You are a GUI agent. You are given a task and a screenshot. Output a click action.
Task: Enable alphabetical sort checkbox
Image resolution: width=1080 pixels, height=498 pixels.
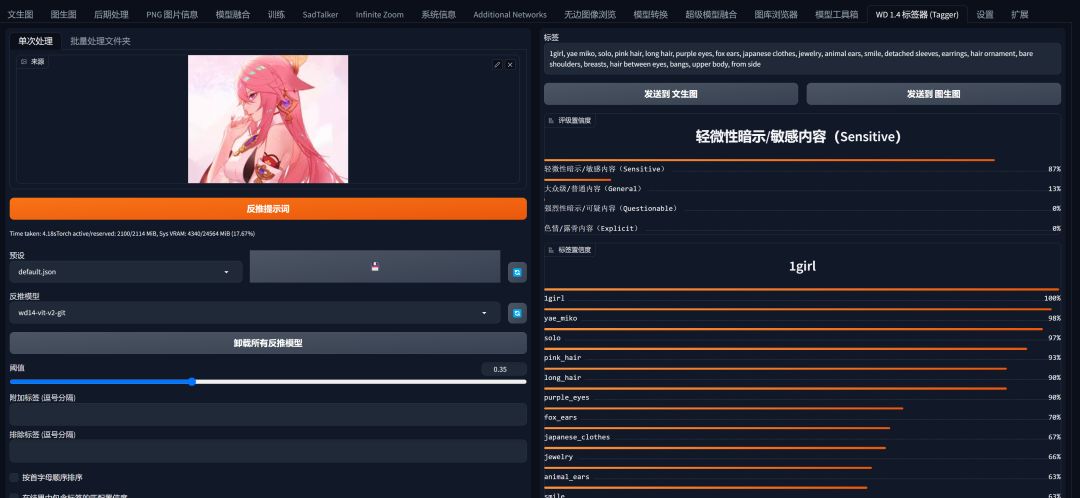coord(14,477)
